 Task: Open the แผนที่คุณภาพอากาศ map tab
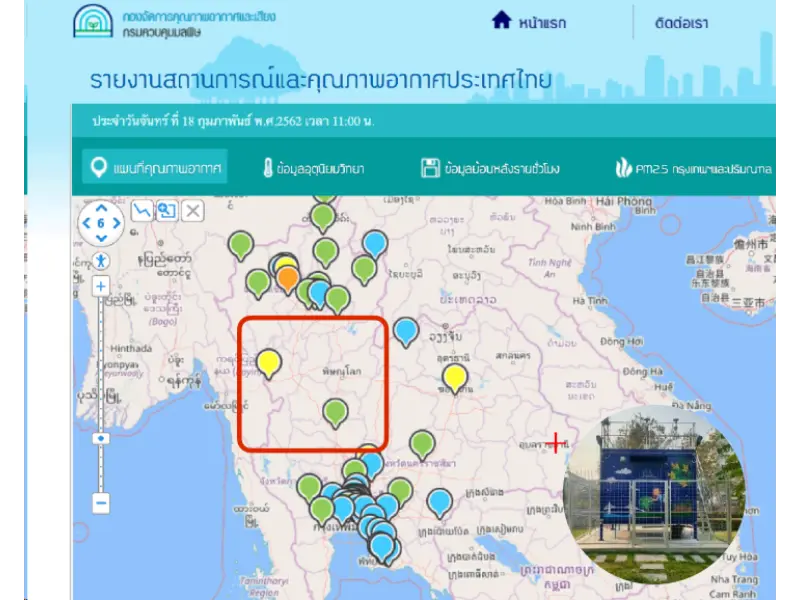click(155, 167)
